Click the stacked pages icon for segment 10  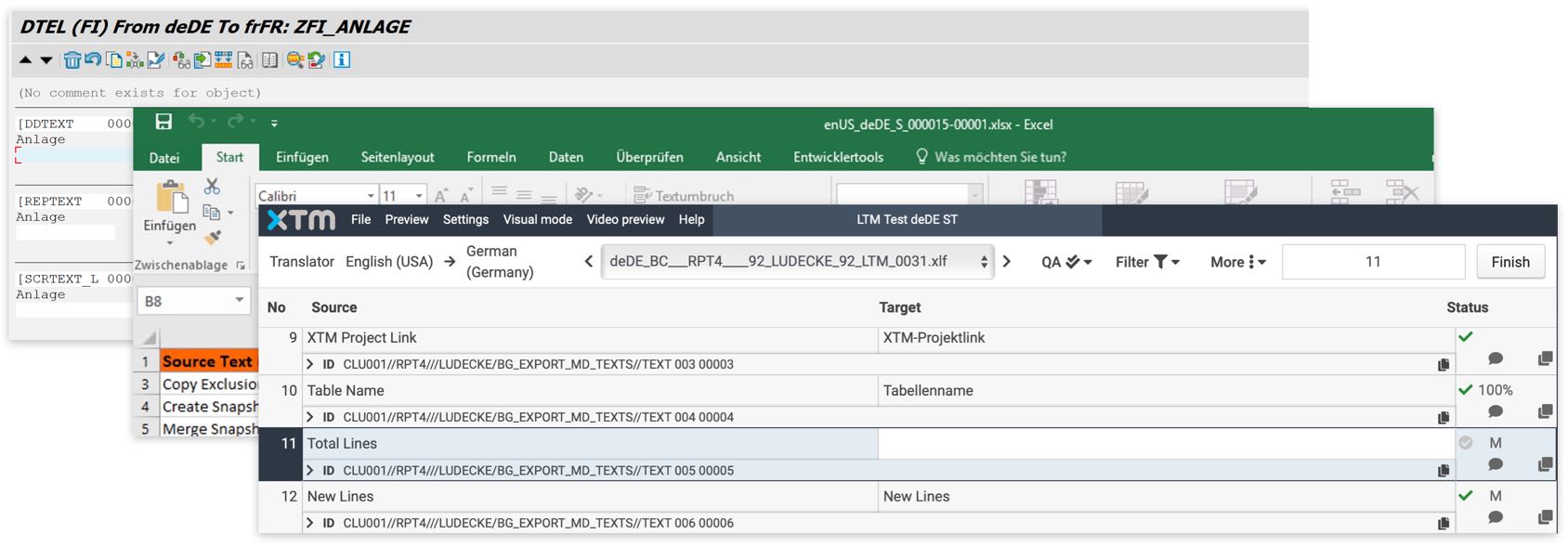[1545, 411]
